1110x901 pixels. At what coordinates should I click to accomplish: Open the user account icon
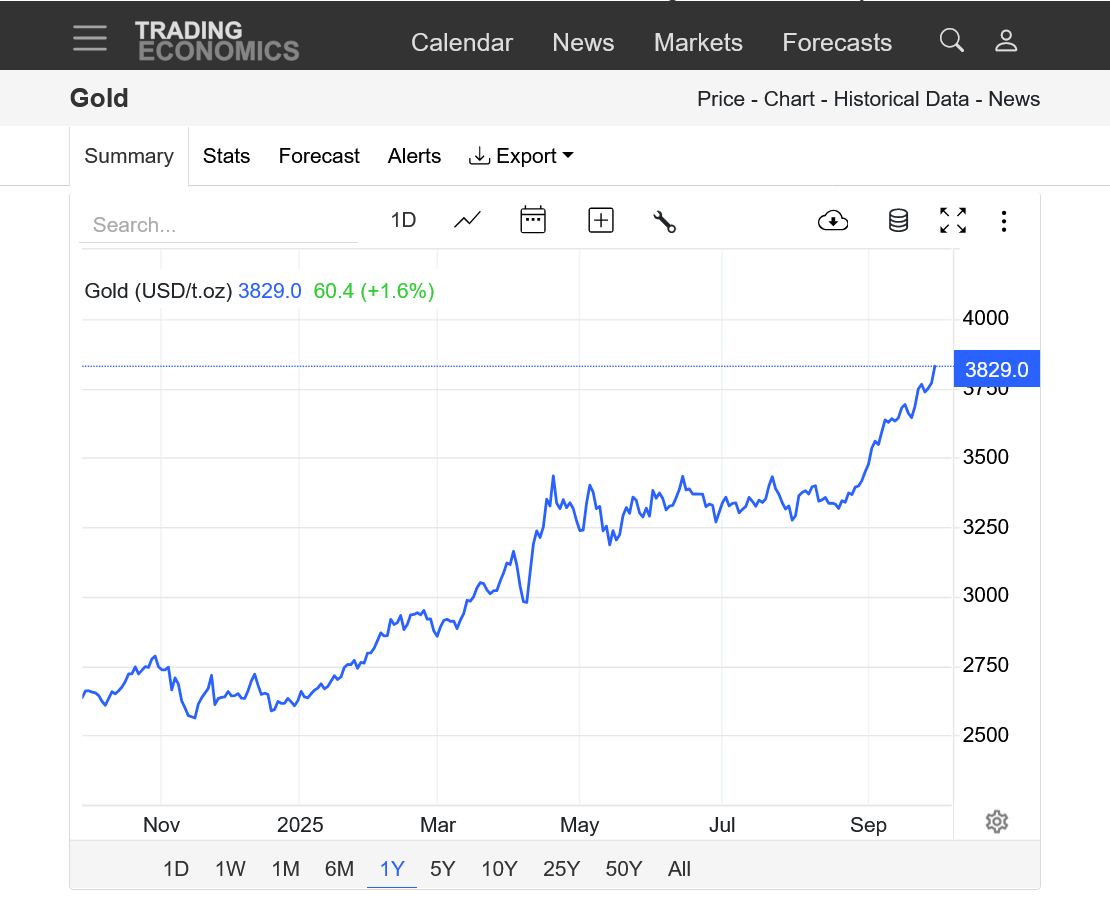[x=1006, y=41]
